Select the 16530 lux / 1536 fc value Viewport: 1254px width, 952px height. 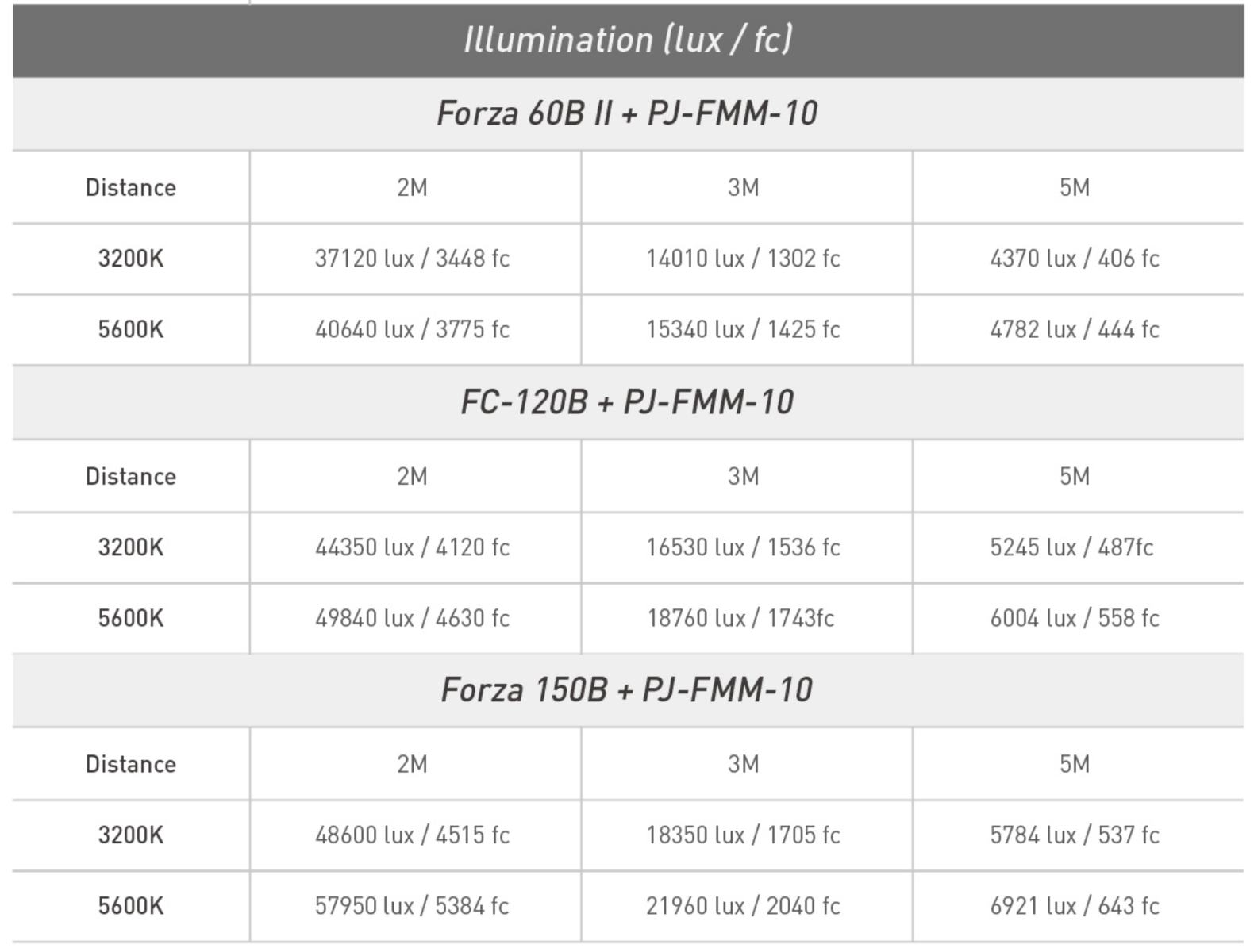click(743, 547)
